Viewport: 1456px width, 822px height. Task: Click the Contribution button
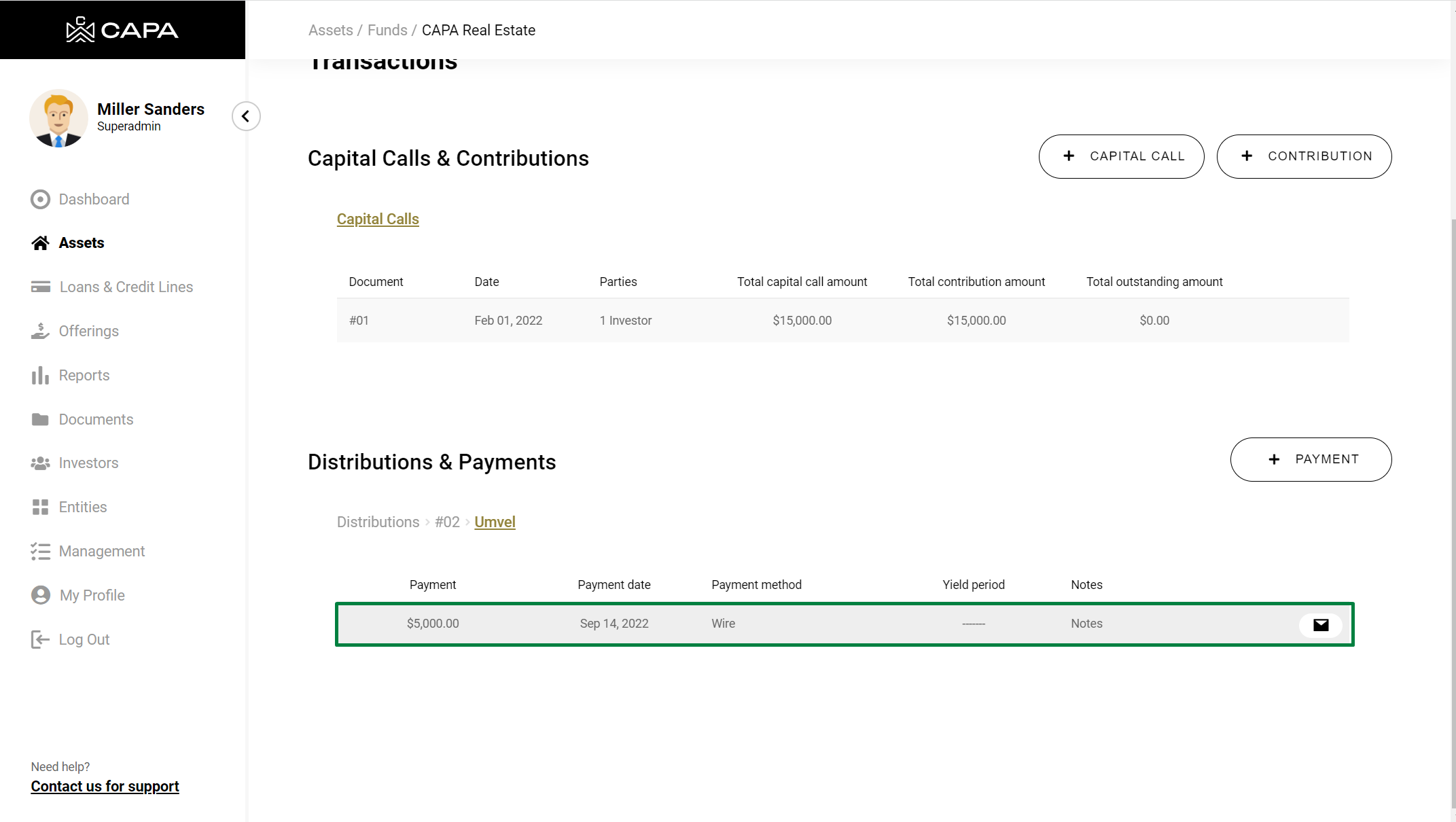(x=1303, y=156)
